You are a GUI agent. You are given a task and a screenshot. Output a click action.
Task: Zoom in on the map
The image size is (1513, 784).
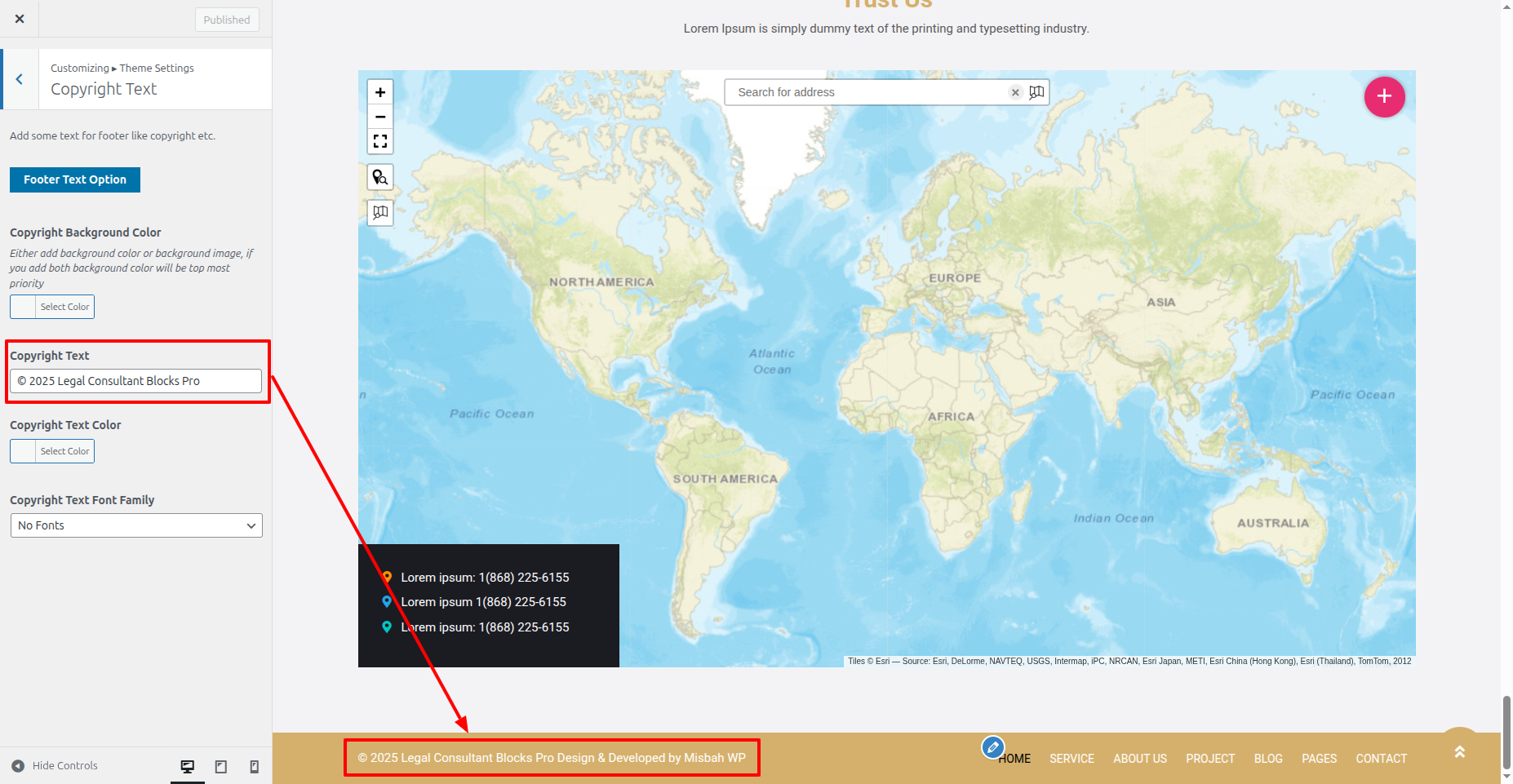click(380, 92)
